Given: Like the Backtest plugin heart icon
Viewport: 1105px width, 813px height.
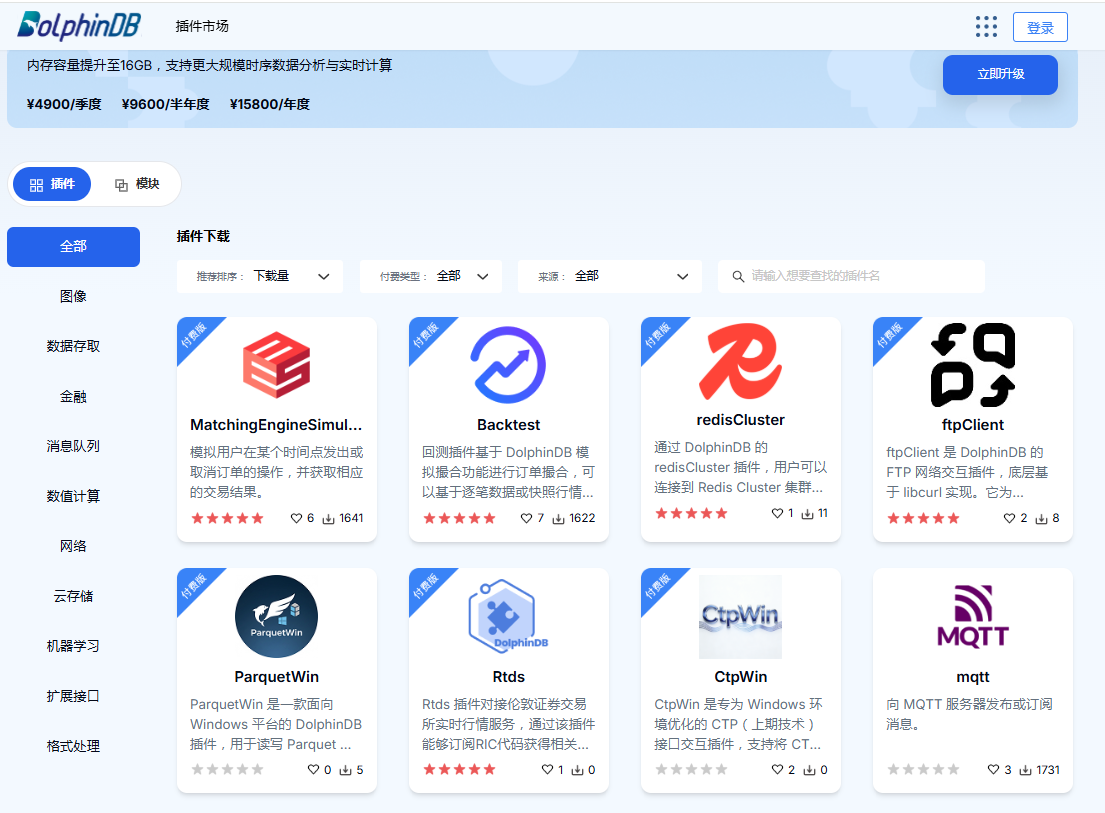Looking at the screenshot, I should [x=526, y=519].
